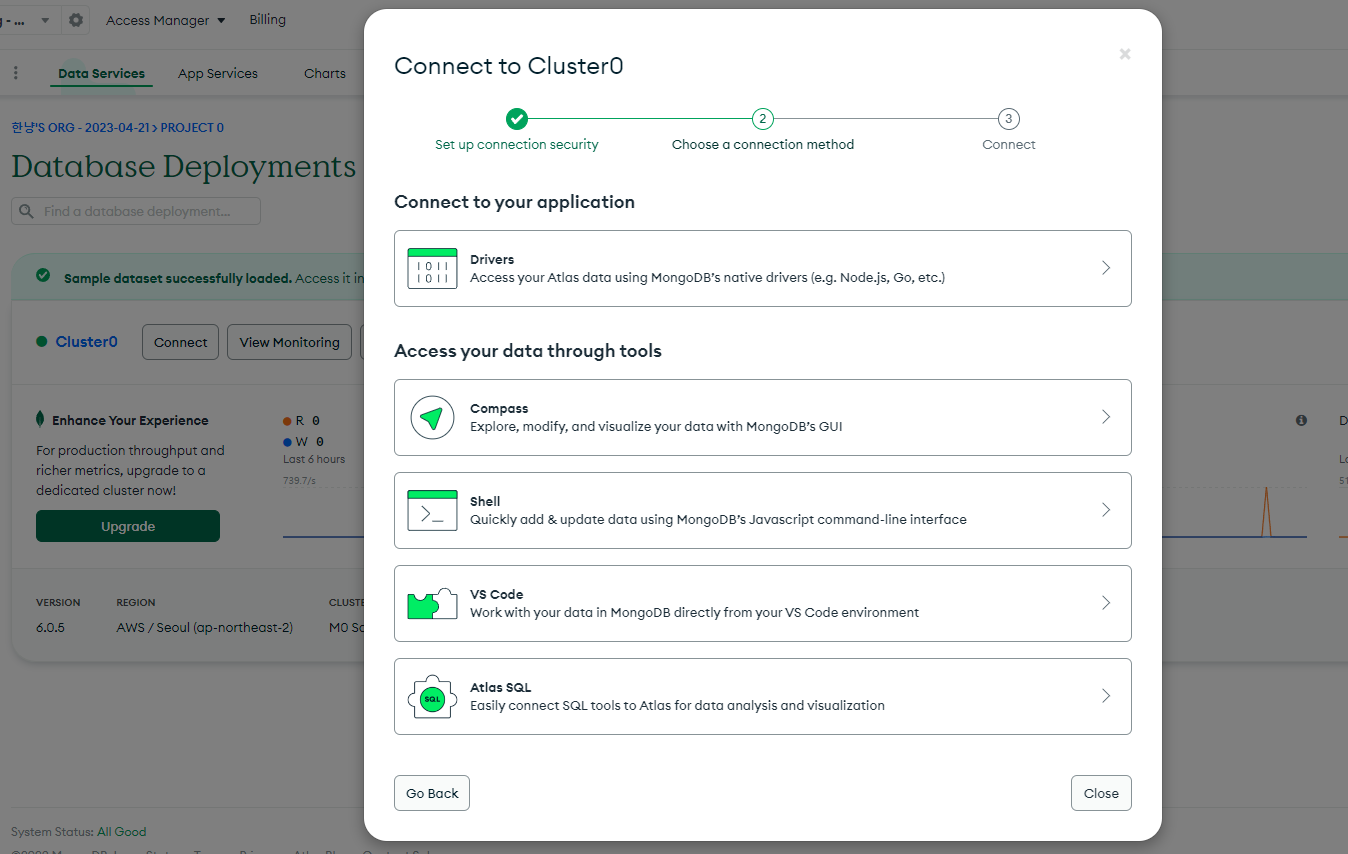Open the Billing menu item
Viewport: 1348px width, 854px height.
pyautogui.click(x=267, y=20)
